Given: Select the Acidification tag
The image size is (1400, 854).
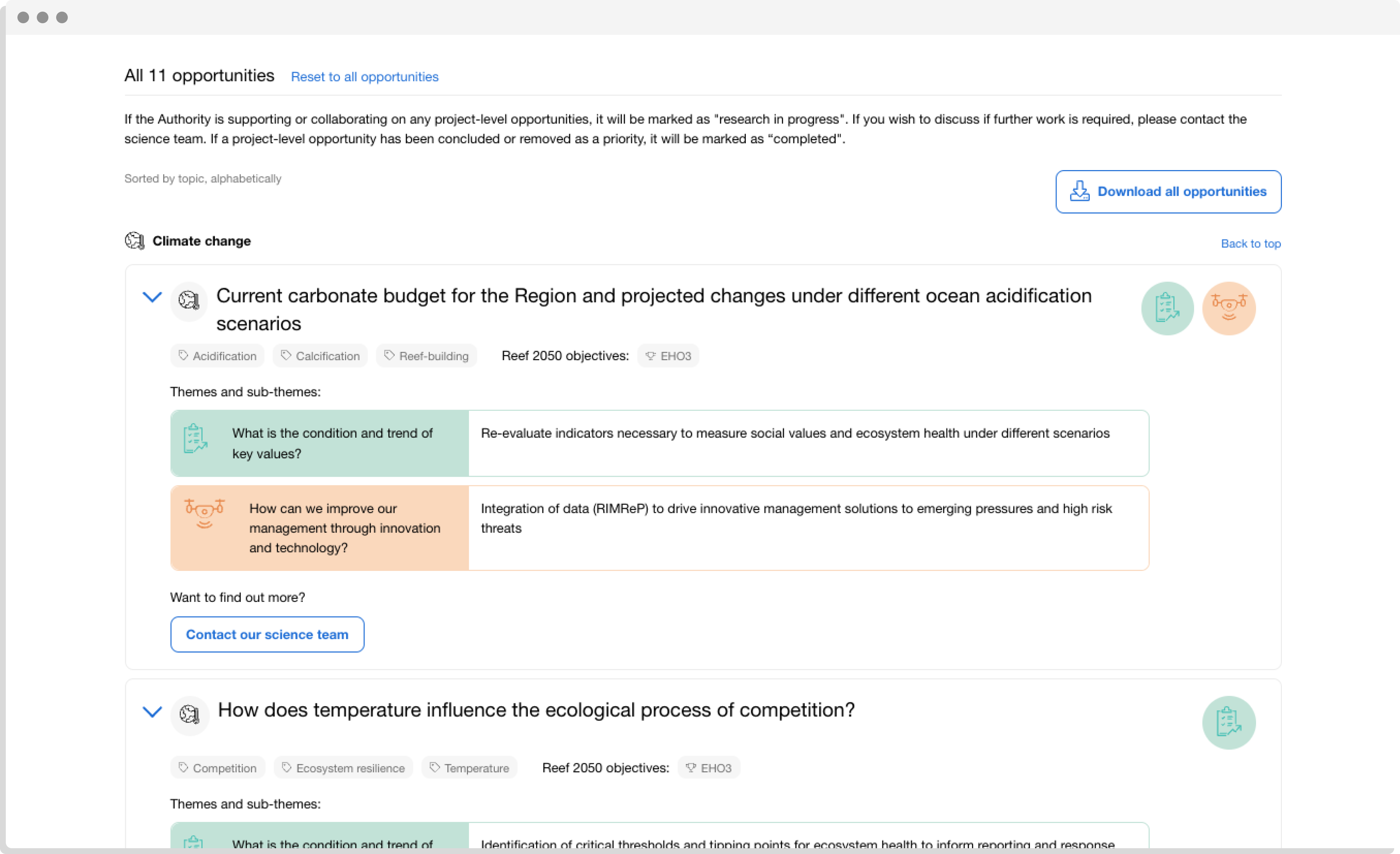Looking at the screenshot, I should (218, 356).
